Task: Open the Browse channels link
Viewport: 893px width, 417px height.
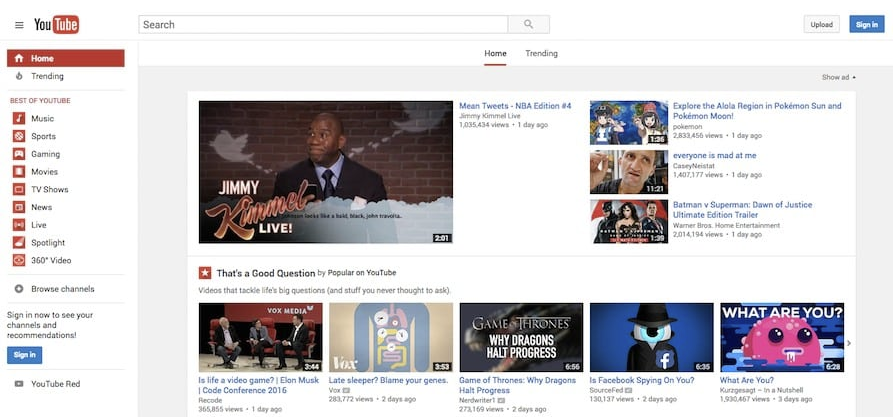Action: pos(63,289)
